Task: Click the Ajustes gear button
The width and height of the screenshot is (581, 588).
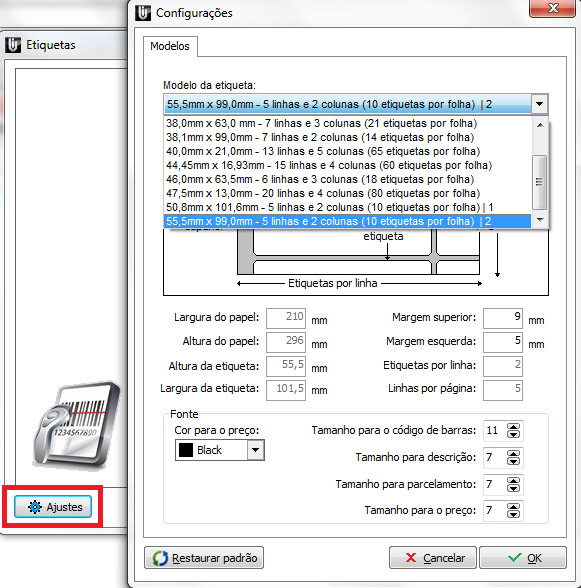Action: (53, 507)
